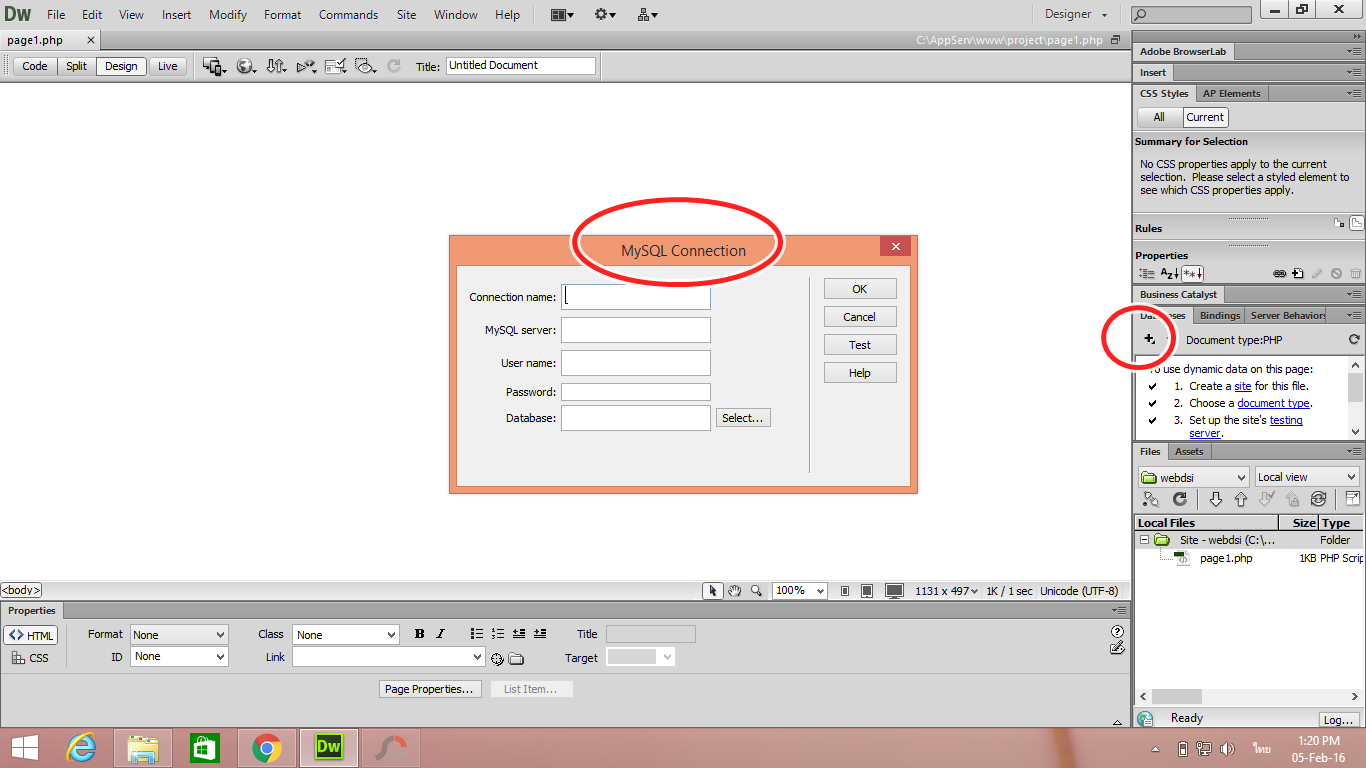This screenshot has height=768, width=1366.
Task: Show only set properties in CSS panel
Action: (1192, 273)
